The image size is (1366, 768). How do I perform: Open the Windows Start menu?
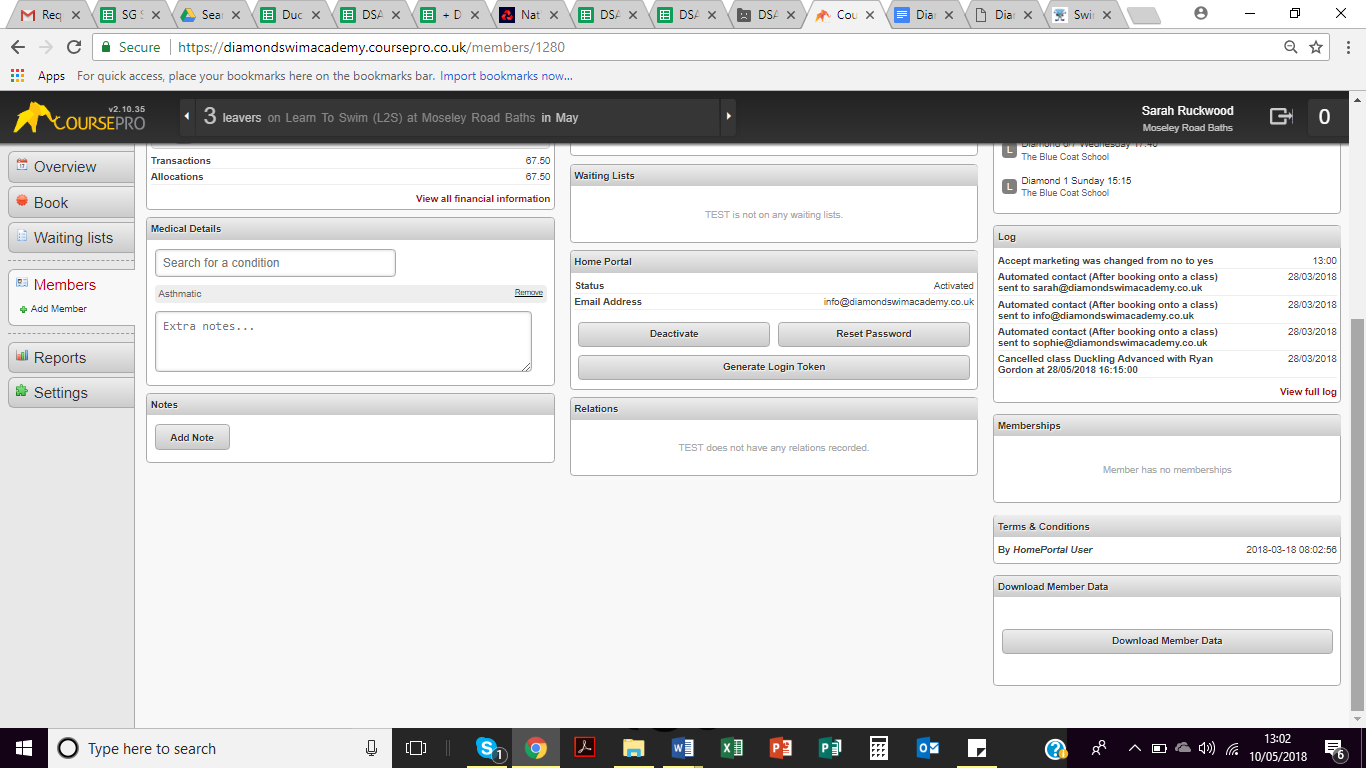[24, 748]
